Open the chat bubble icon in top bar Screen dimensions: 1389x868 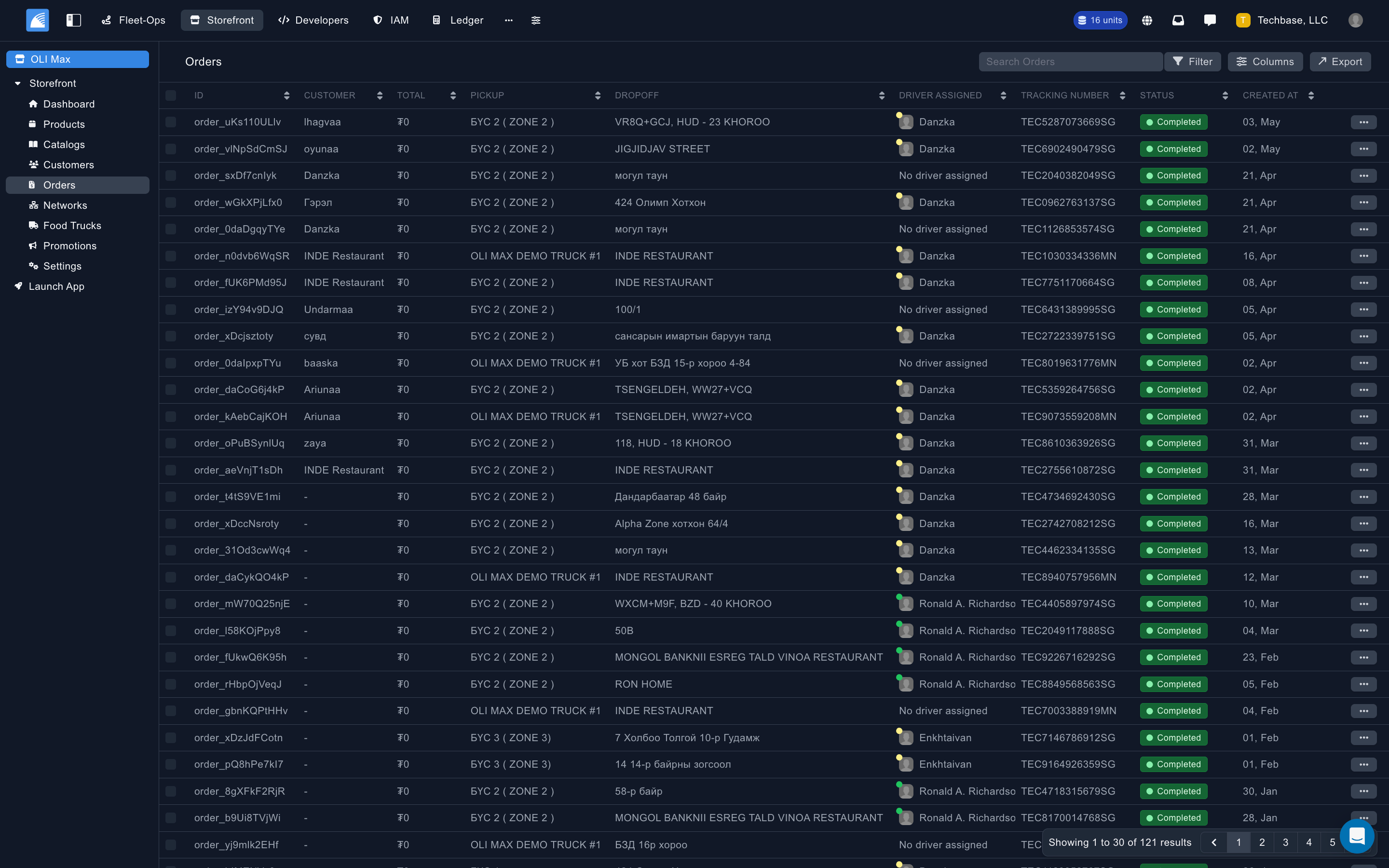click(x=1210, y=20)
